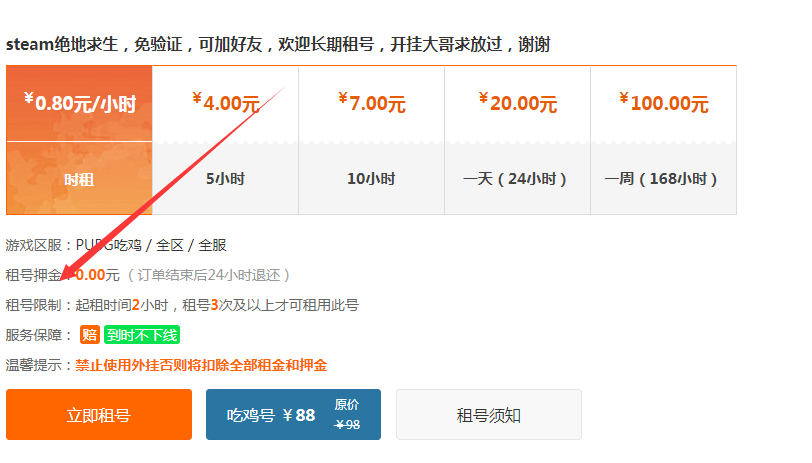
Task: Click the 10小时 duration label
Action: point(371,179)
